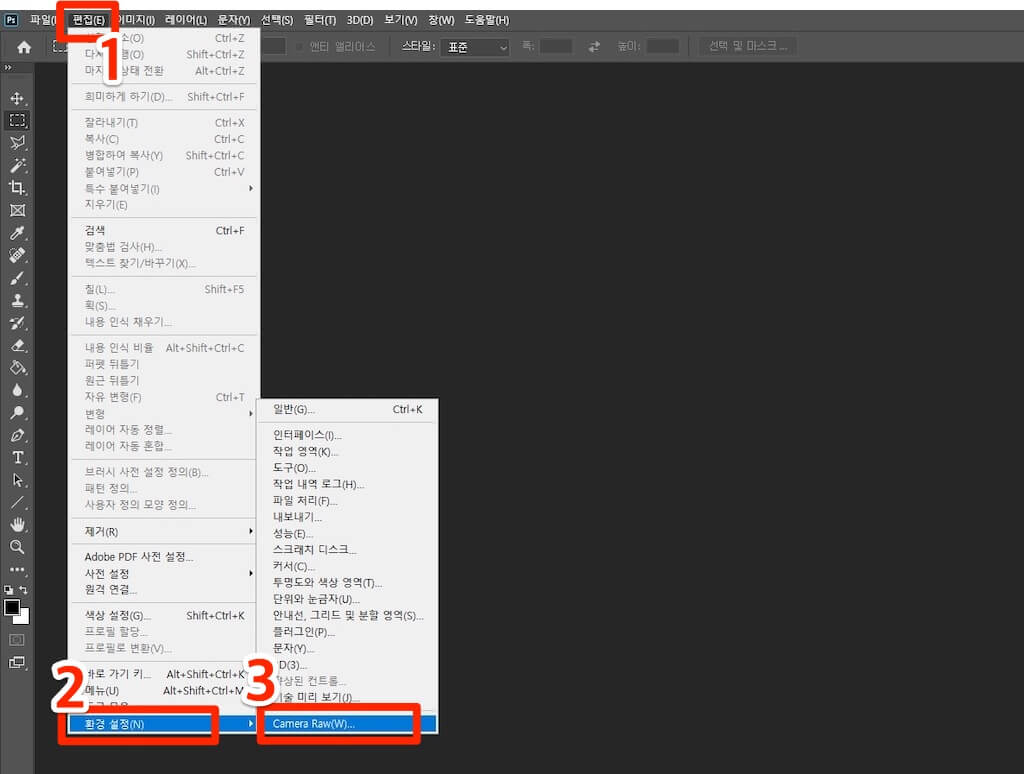Viewport: 1024px width, 774px height.
Task: Open the 도움말(H) menu
Action: click(487, 20)
